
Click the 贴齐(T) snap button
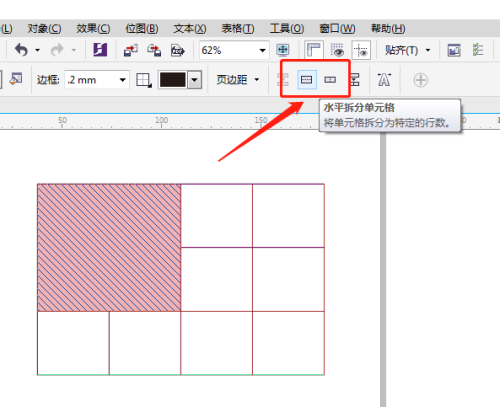[x=407, y=50]
